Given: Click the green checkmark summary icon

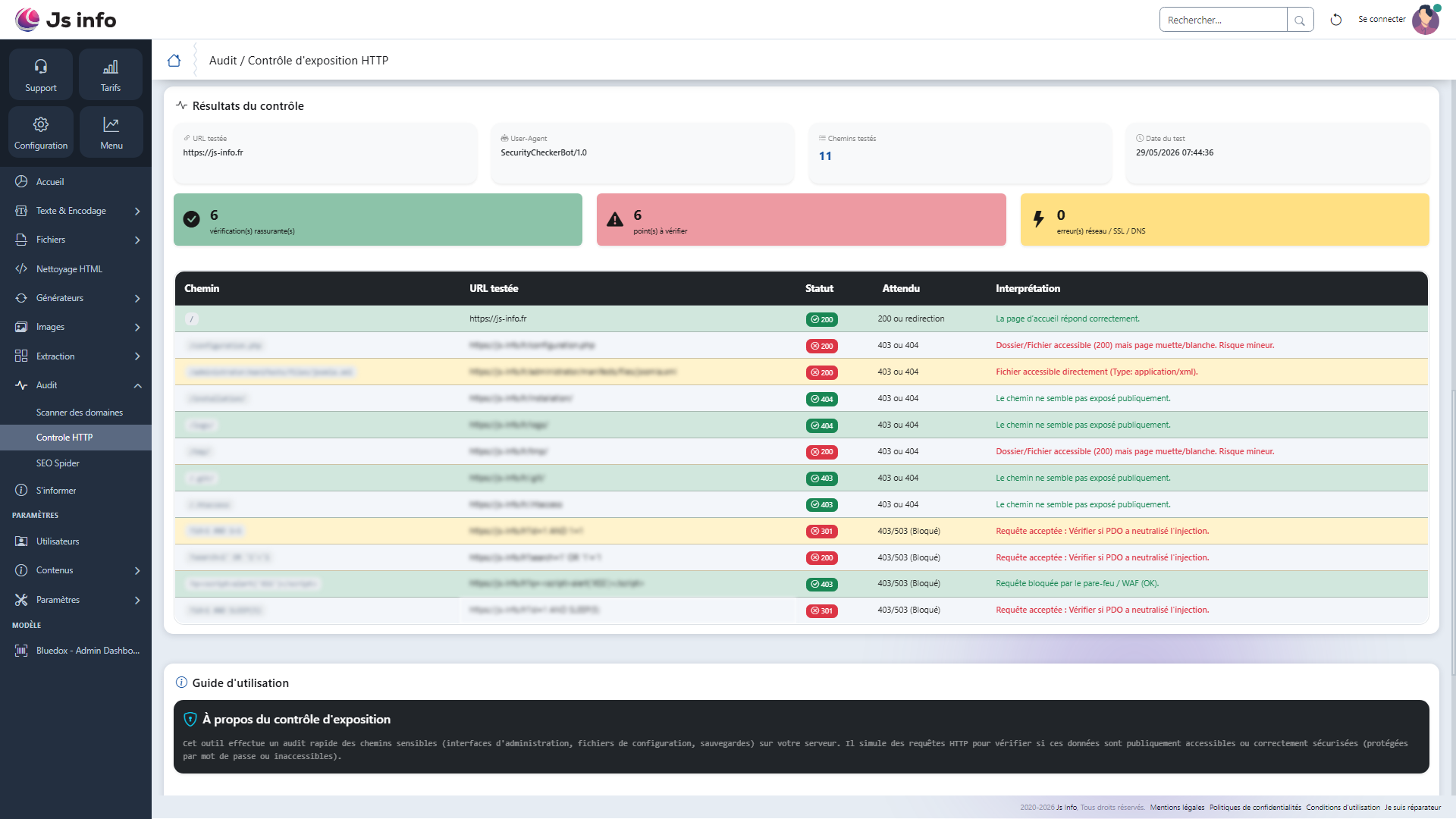Looking at the screenshot, I should [x=192, y=219].
